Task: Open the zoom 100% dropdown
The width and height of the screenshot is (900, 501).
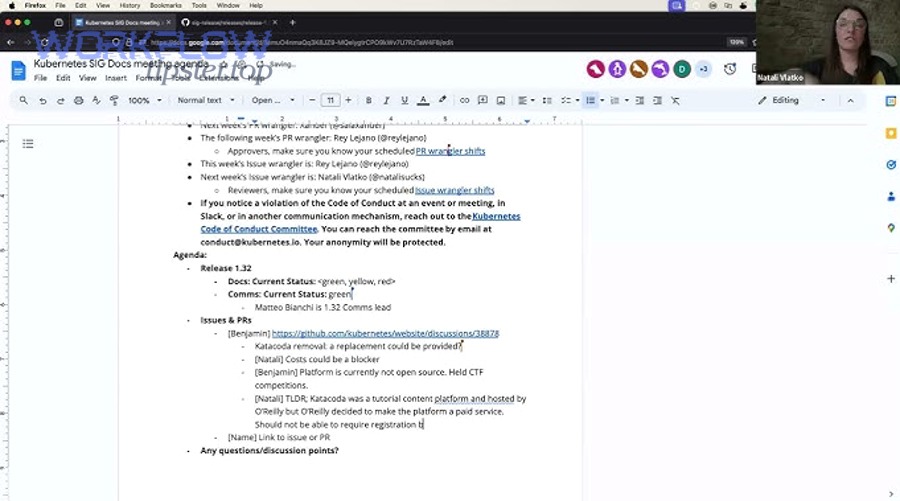Action: pos(145,100)
